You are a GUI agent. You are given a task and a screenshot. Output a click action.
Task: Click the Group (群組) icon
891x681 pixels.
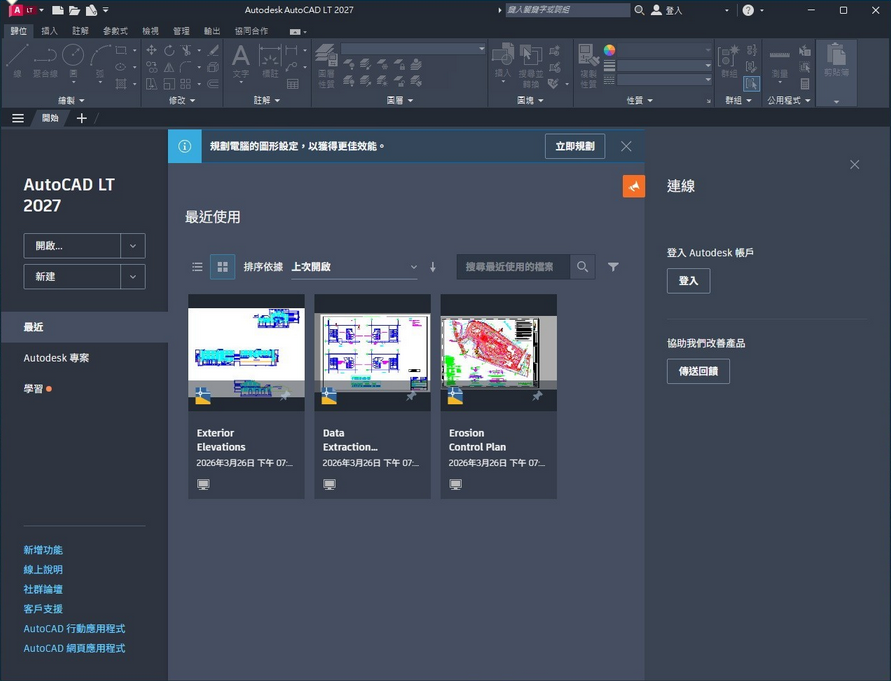[729, 60]
